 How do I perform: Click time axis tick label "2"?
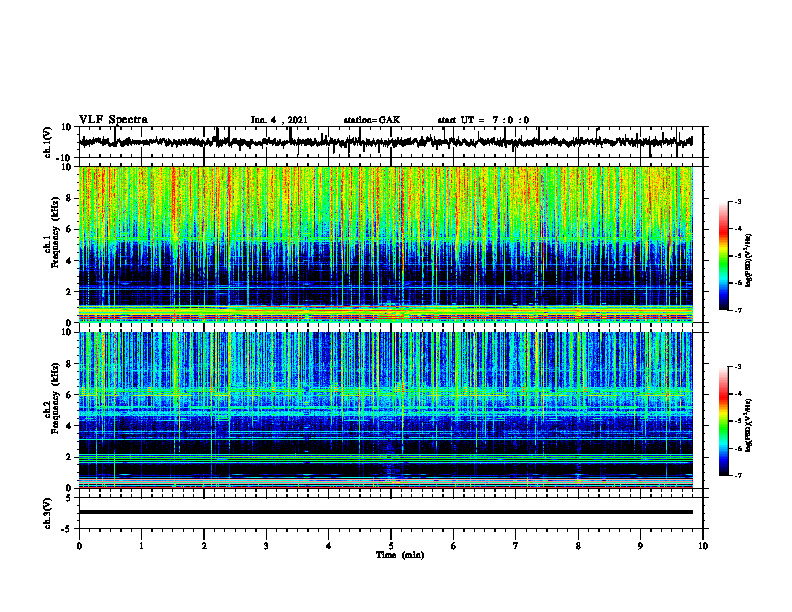click(x=204, y=546)
